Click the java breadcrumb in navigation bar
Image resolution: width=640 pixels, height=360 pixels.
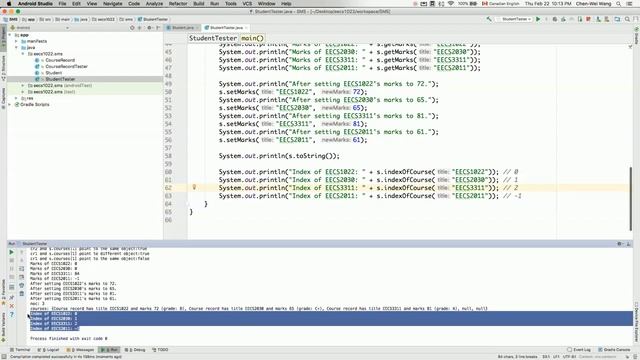81,19
